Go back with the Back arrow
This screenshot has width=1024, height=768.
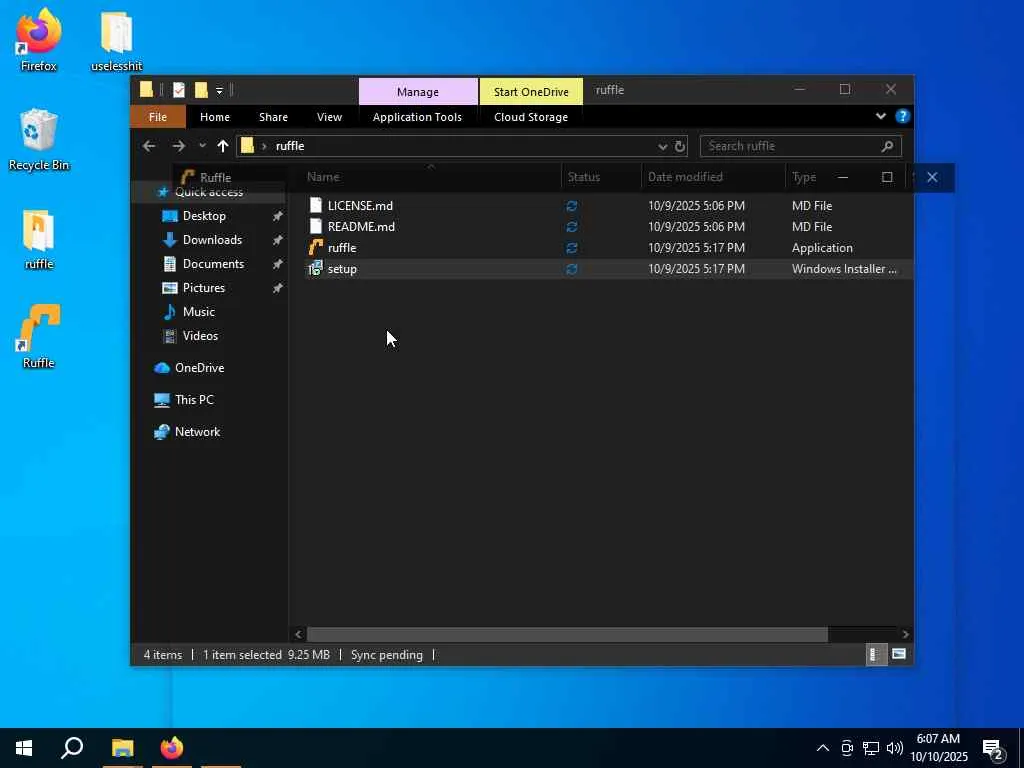coord(149,146)
